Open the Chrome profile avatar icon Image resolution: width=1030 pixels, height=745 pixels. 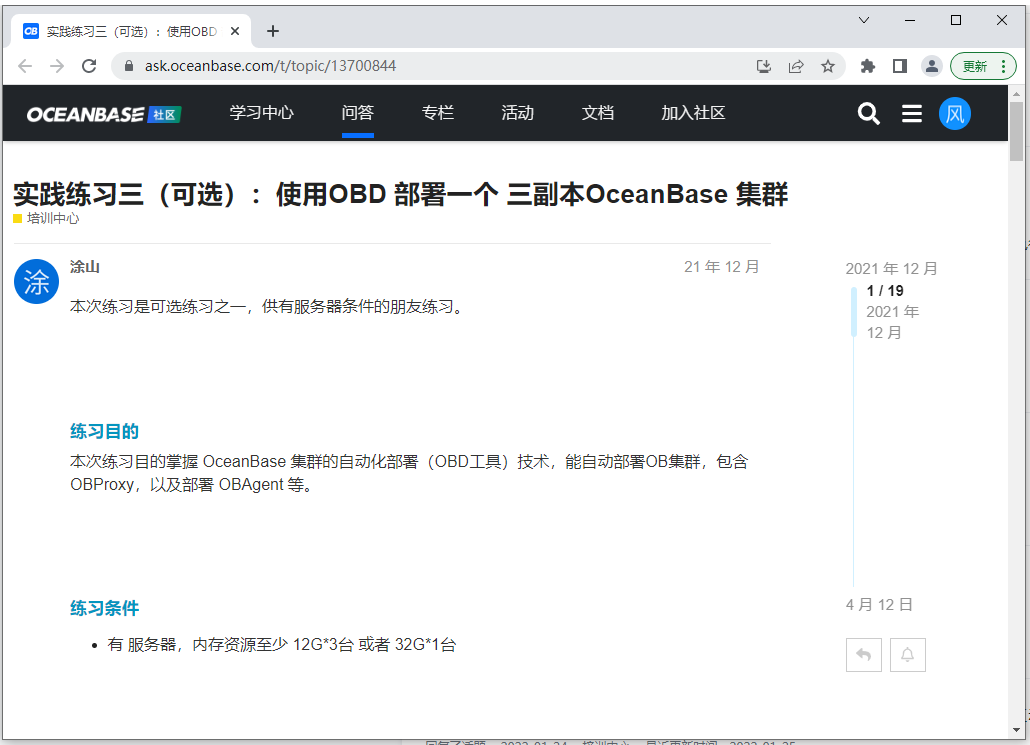click(x=931, y=66)
